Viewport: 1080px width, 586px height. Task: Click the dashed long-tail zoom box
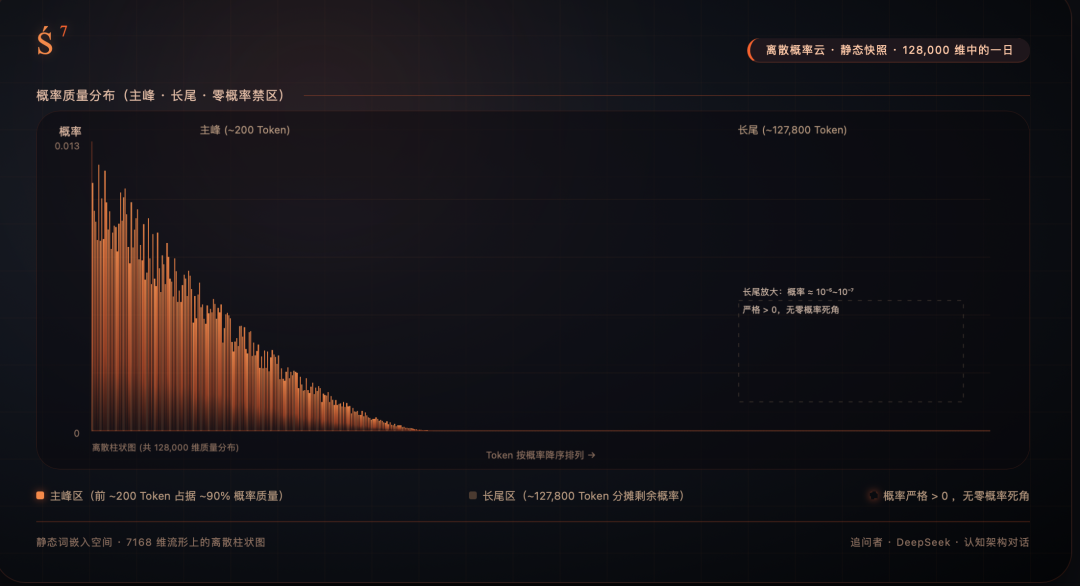851,350
